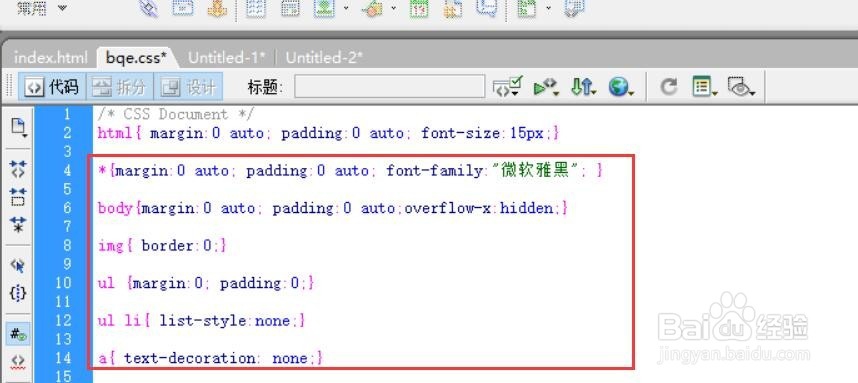Image resolution: width=858 pixels, height=383 pixels.
Task: Select 代码 (Code) view button
Action: coord(52,87)
